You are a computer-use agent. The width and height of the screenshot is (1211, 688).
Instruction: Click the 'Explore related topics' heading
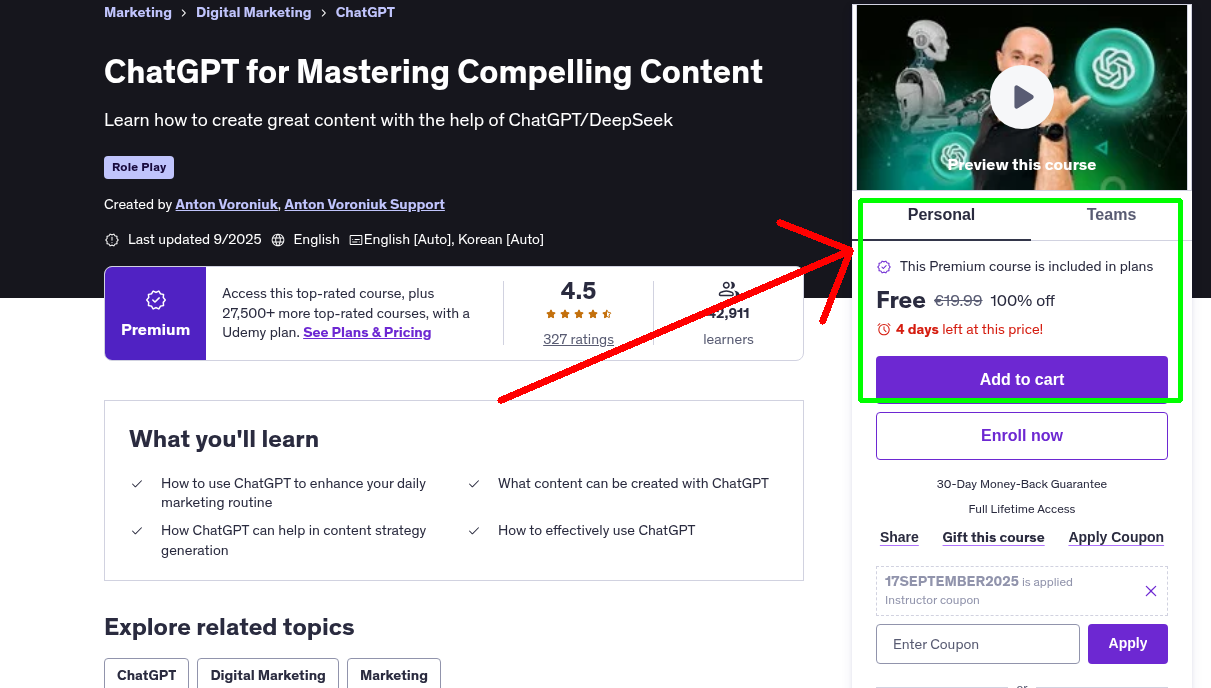pyautogui.click(x=229, y=627)
